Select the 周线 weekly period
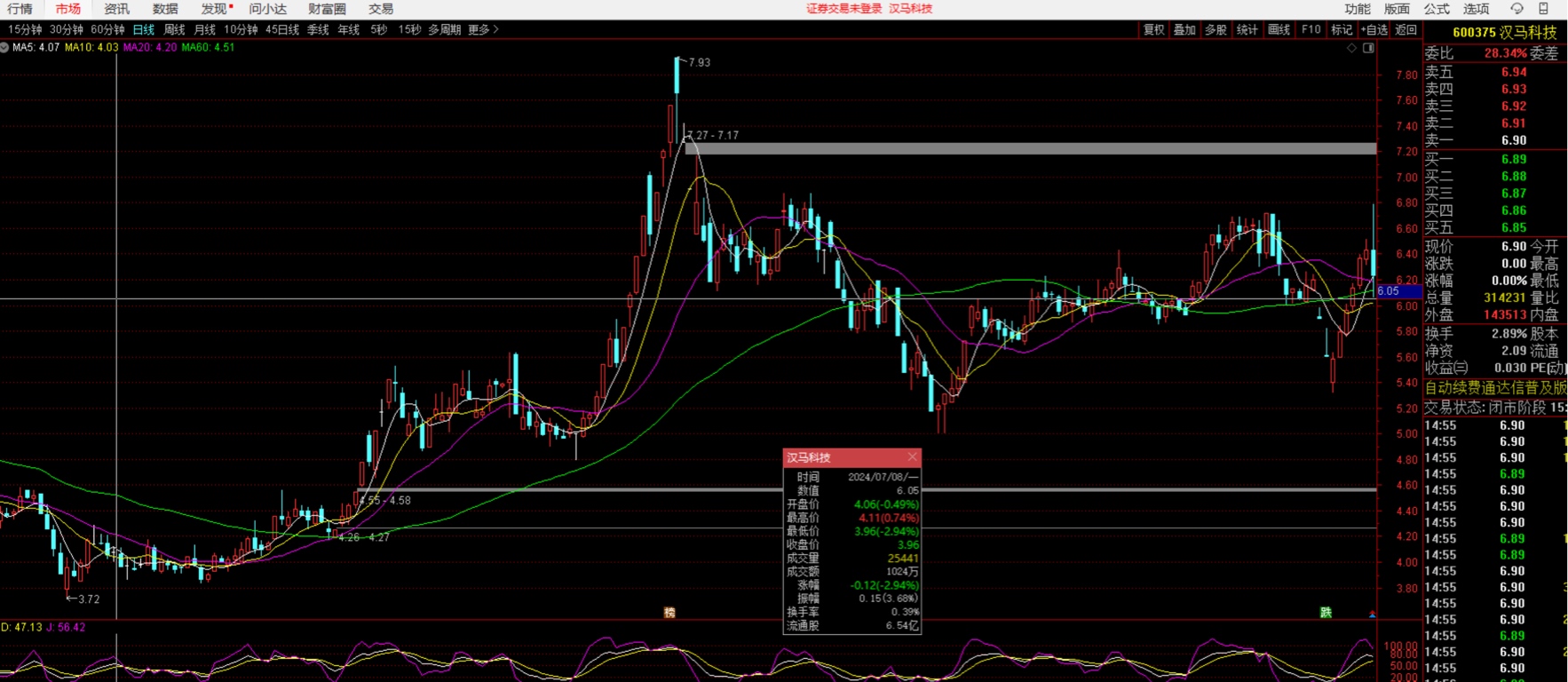 coord(174,29)
